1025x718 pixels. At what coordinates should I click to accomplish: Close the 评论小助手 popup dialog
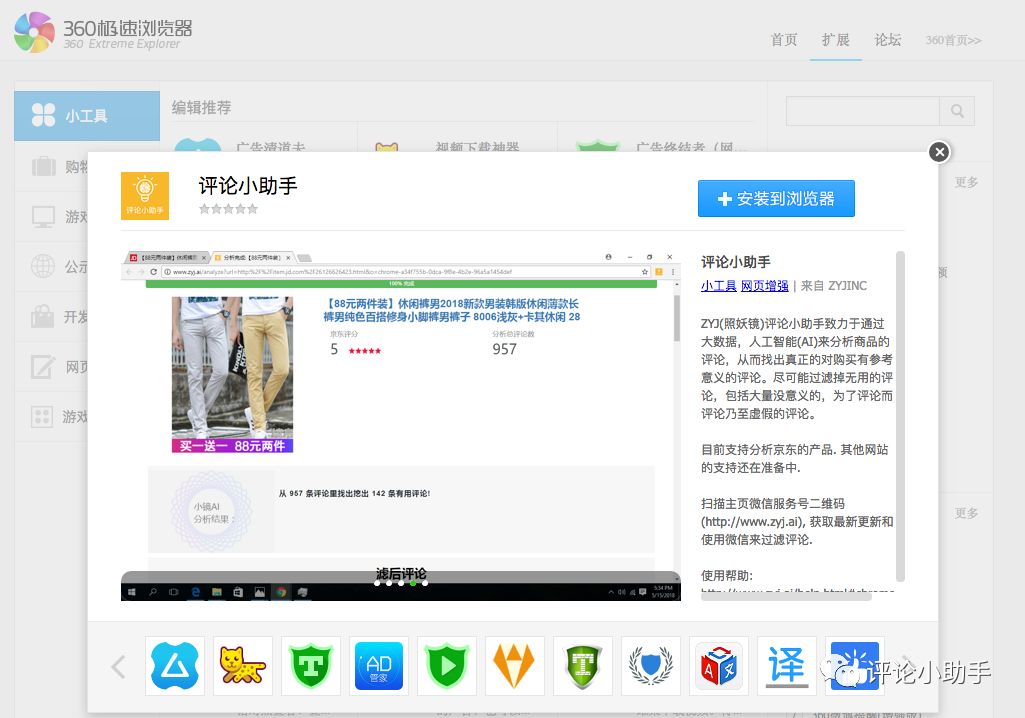939,152
